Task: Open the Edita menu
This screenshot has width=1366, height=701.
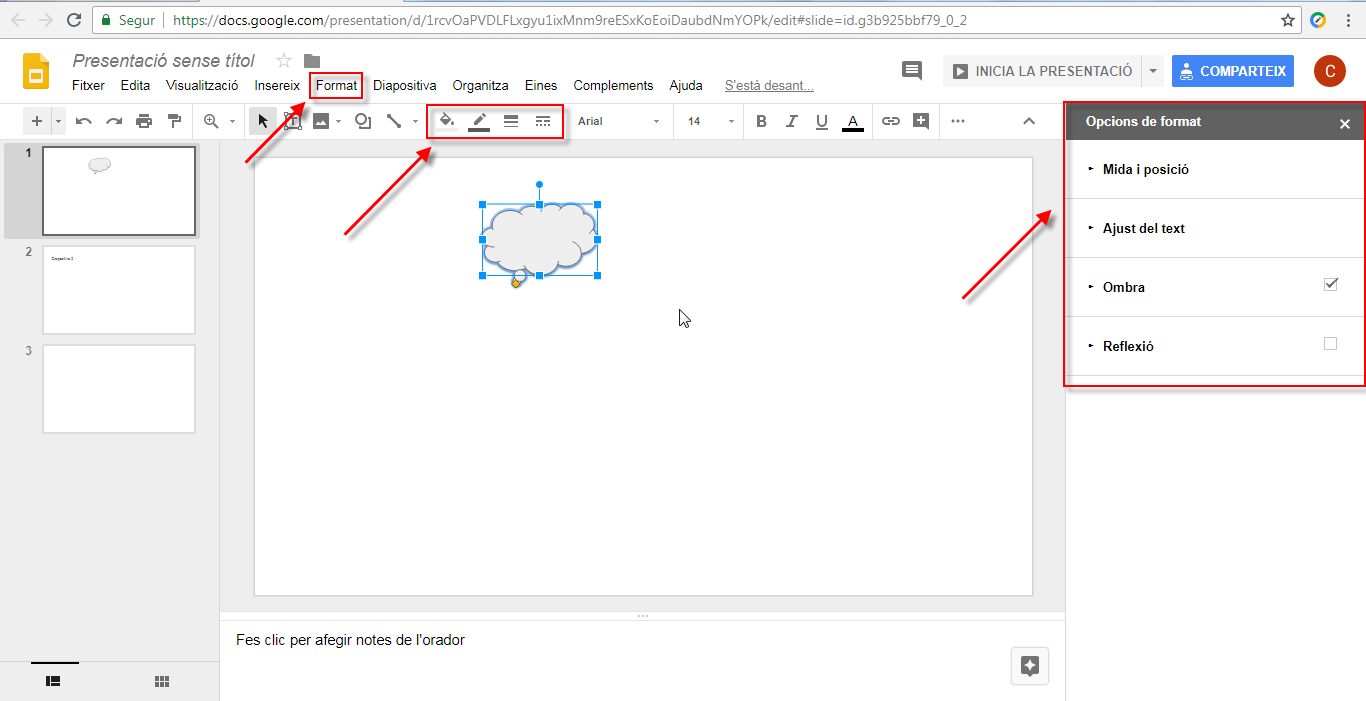Action: pos(135,86)
